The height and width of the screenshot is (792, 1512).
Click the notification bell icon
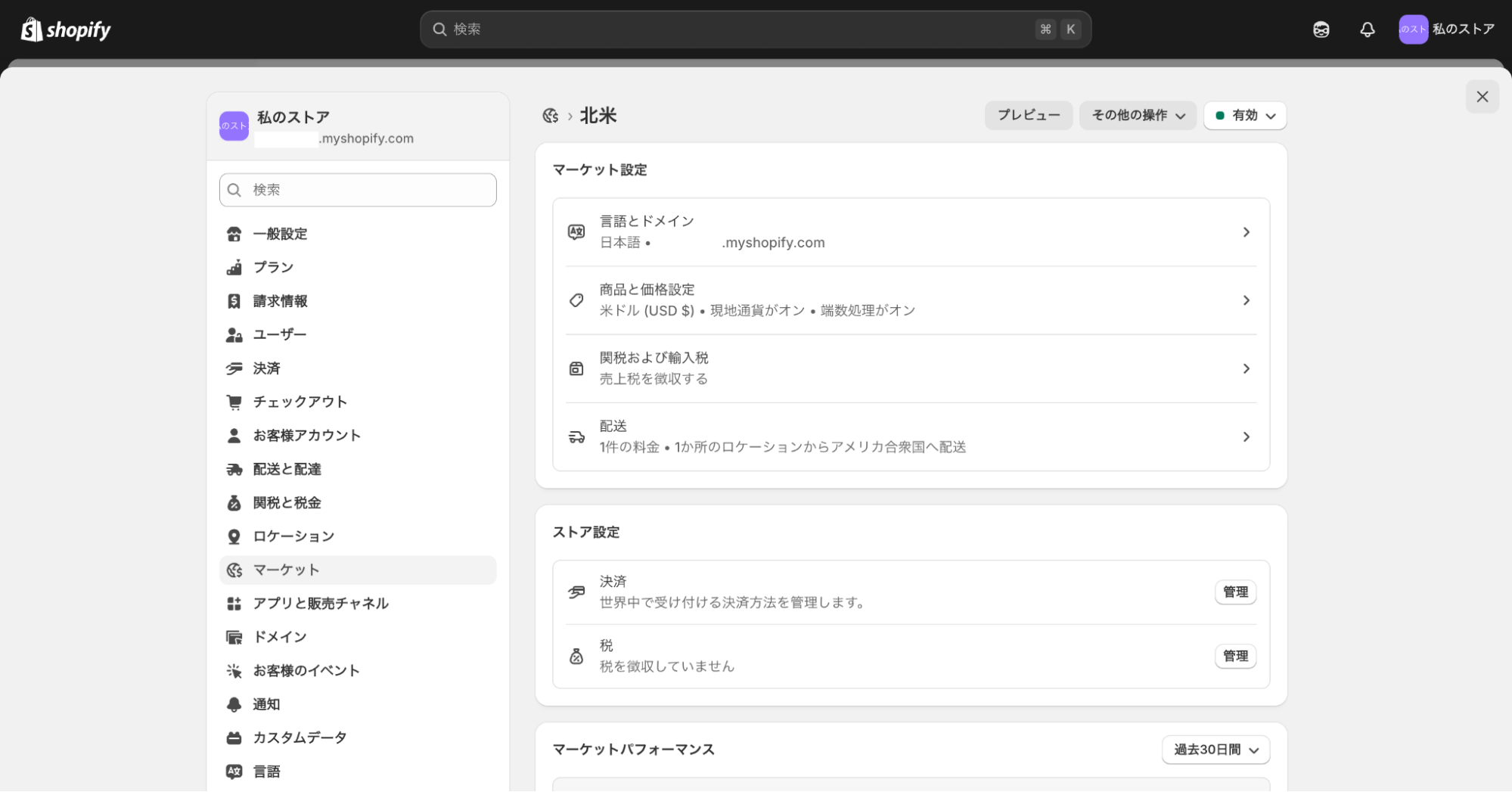coord(1367,30)
